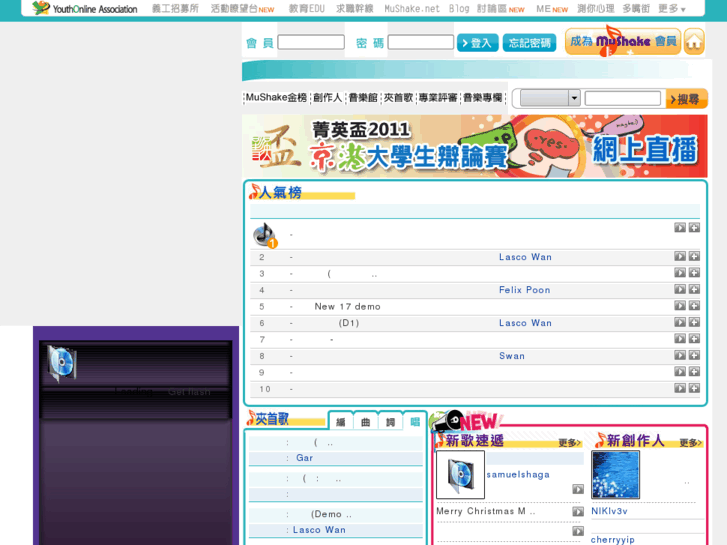727x545 pixels.
Task: Add rank 7 song to playlist
Action: 694,339
